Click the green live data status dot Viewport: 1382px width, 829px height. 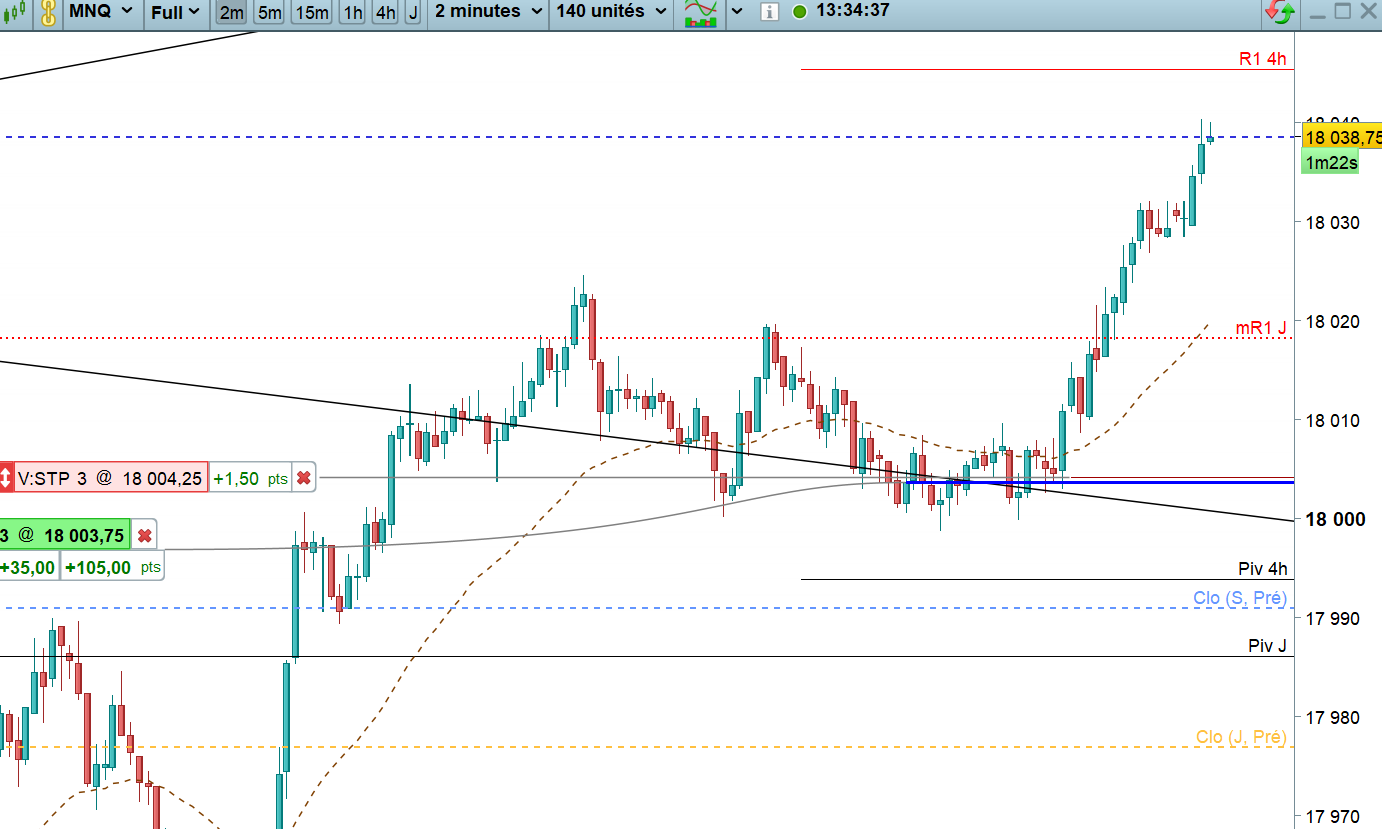point(799,12)
